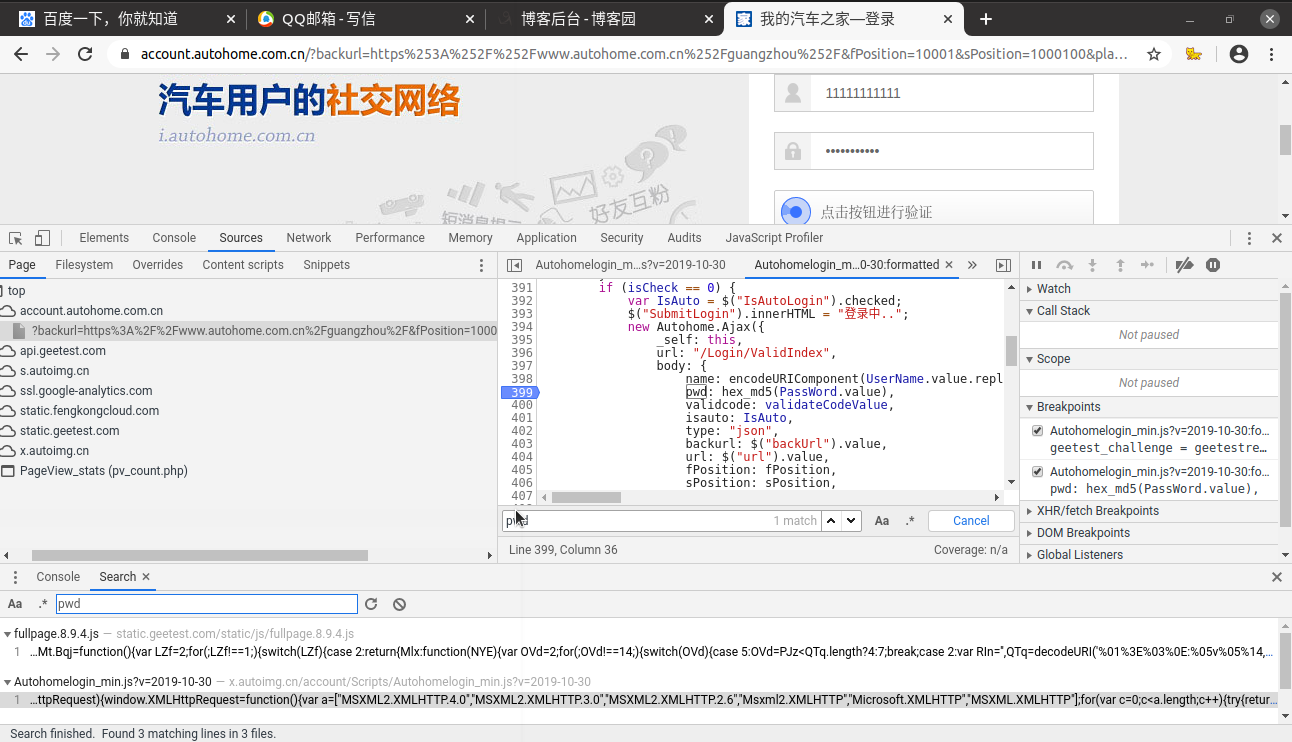Open the Chrome main menu

coord(1270,55)
